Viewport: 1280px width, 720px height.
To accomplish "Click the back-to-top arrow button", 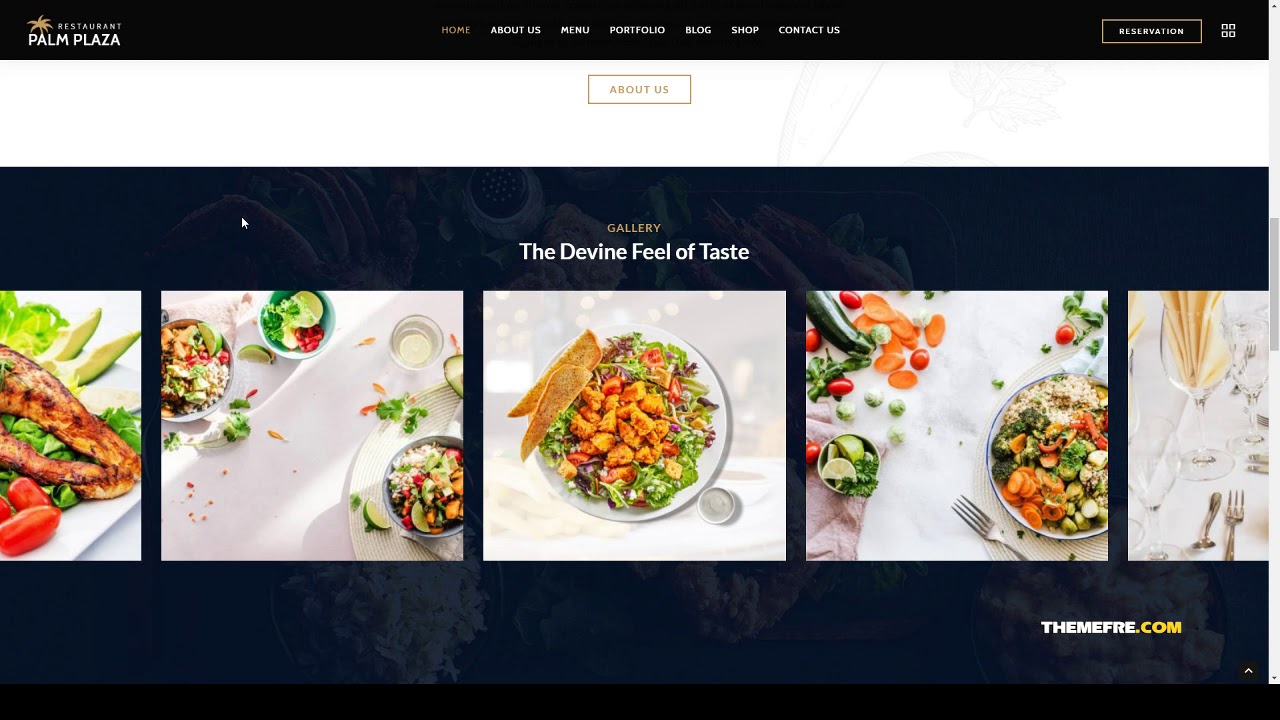I will click(1248, 671).
